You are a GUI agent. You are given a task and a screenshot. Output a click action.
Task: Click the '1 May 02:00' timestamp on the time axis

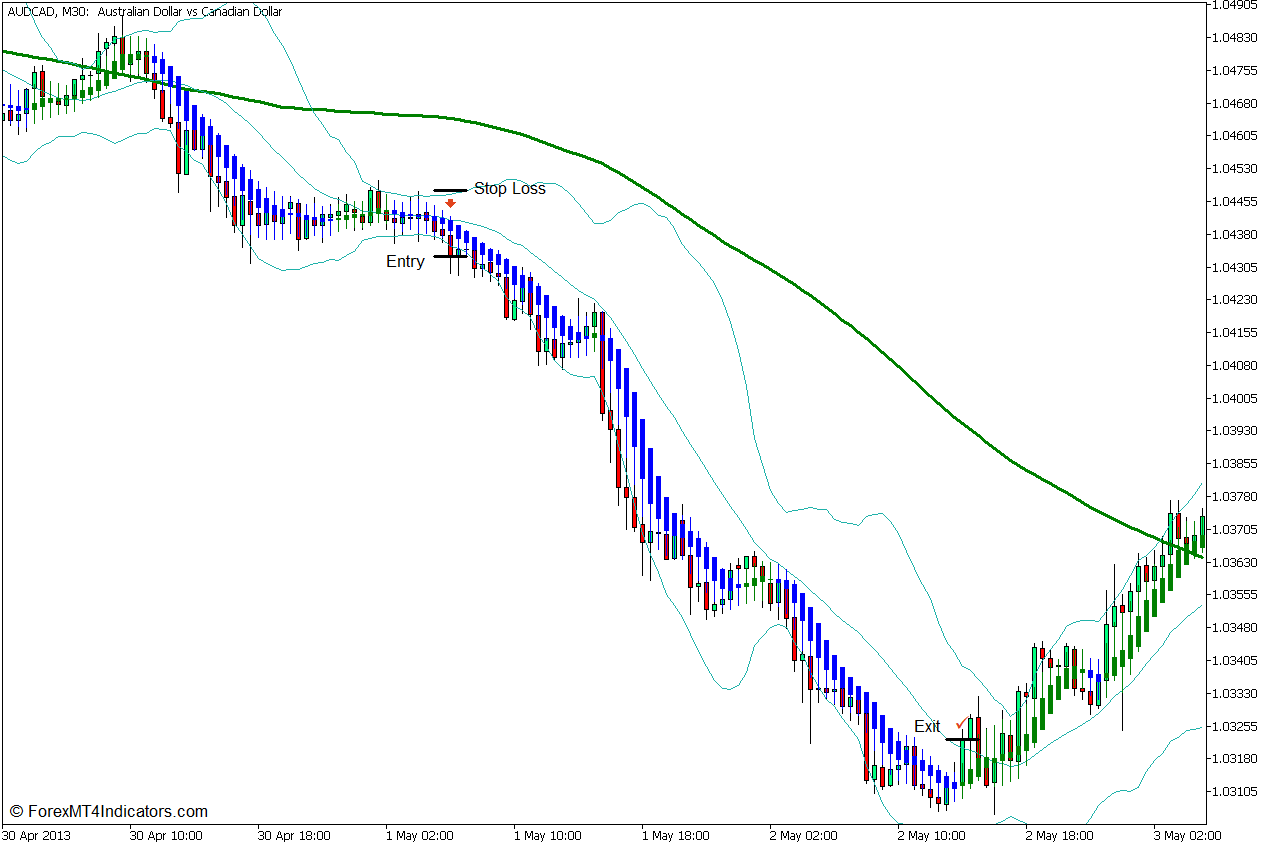click(420, 835)
